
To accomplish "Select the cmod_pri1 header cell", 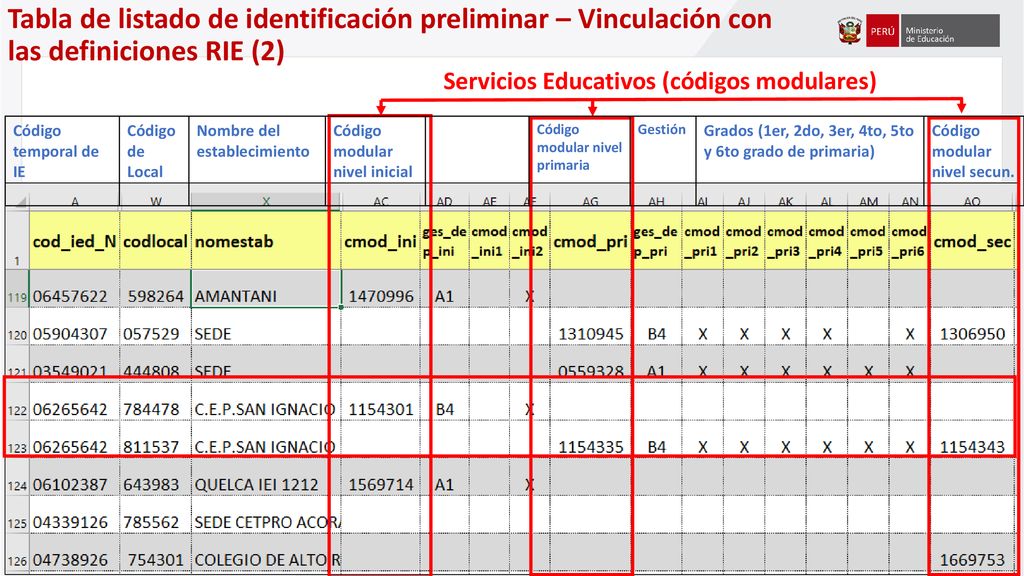I will pos(702,241).
